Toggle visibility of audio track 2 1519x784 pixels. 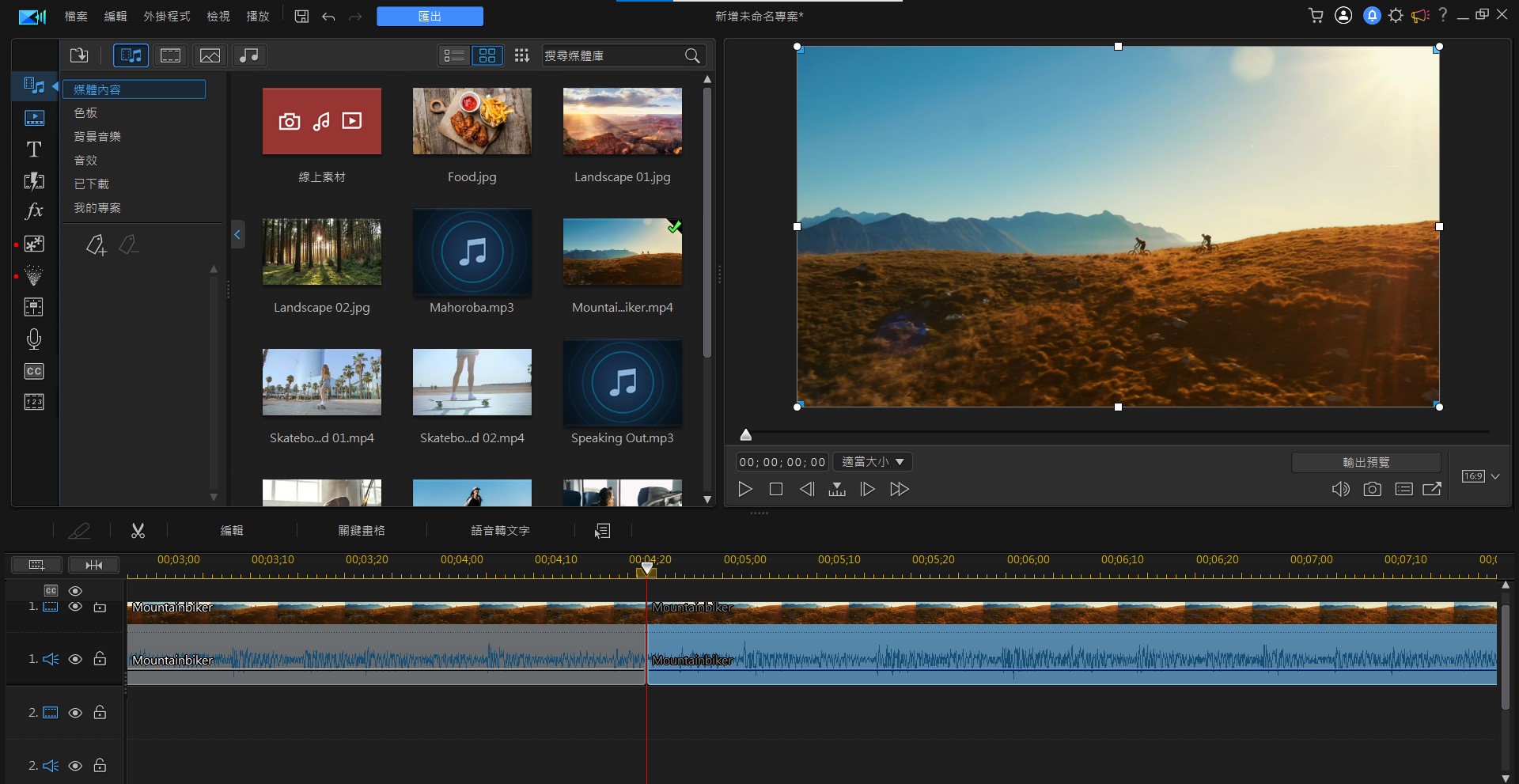pos(75,766)
